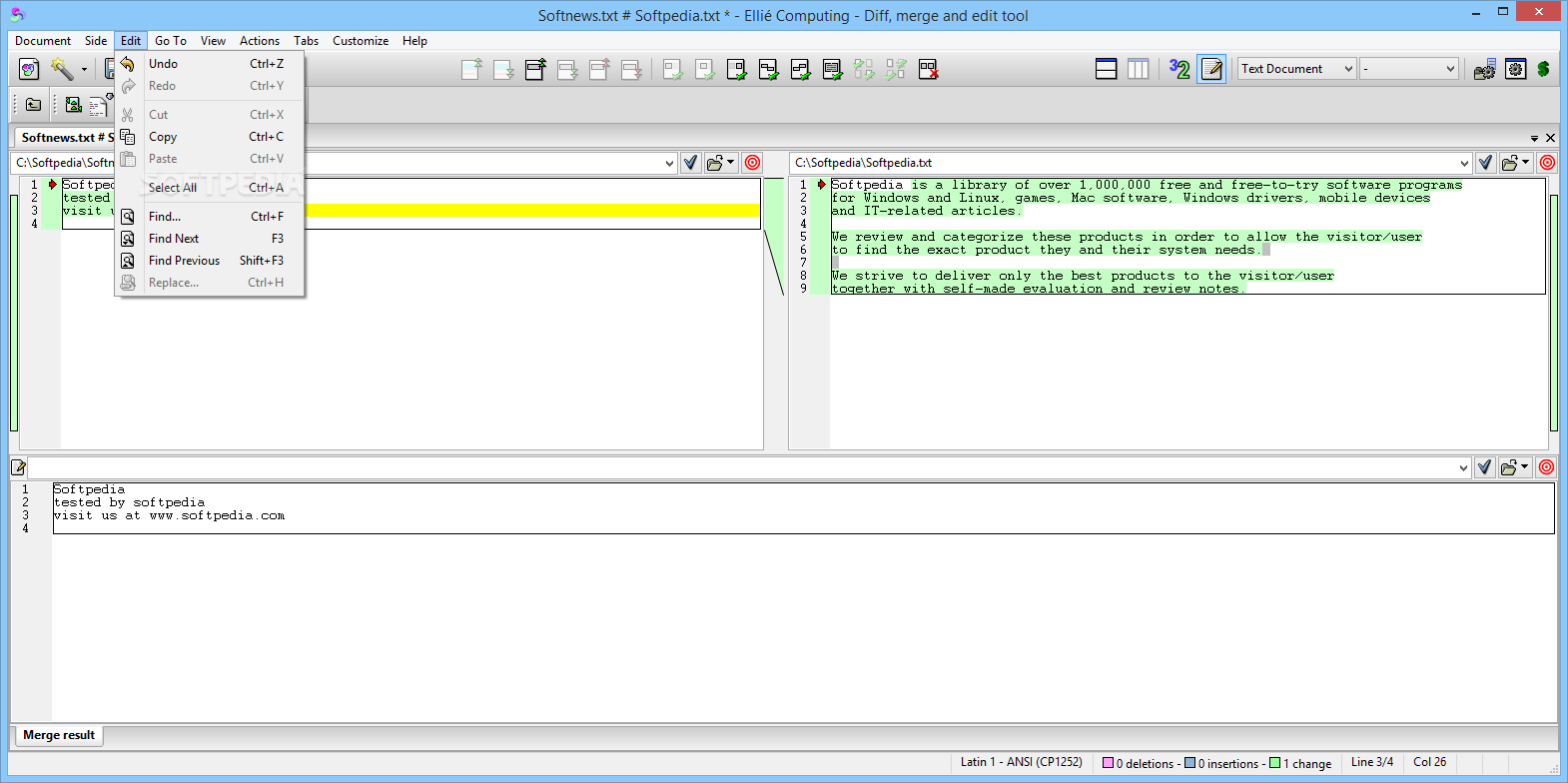Choose Find Next from the Edit menu
Screen dimensions: 1568x783
click(x=210, y=239)
